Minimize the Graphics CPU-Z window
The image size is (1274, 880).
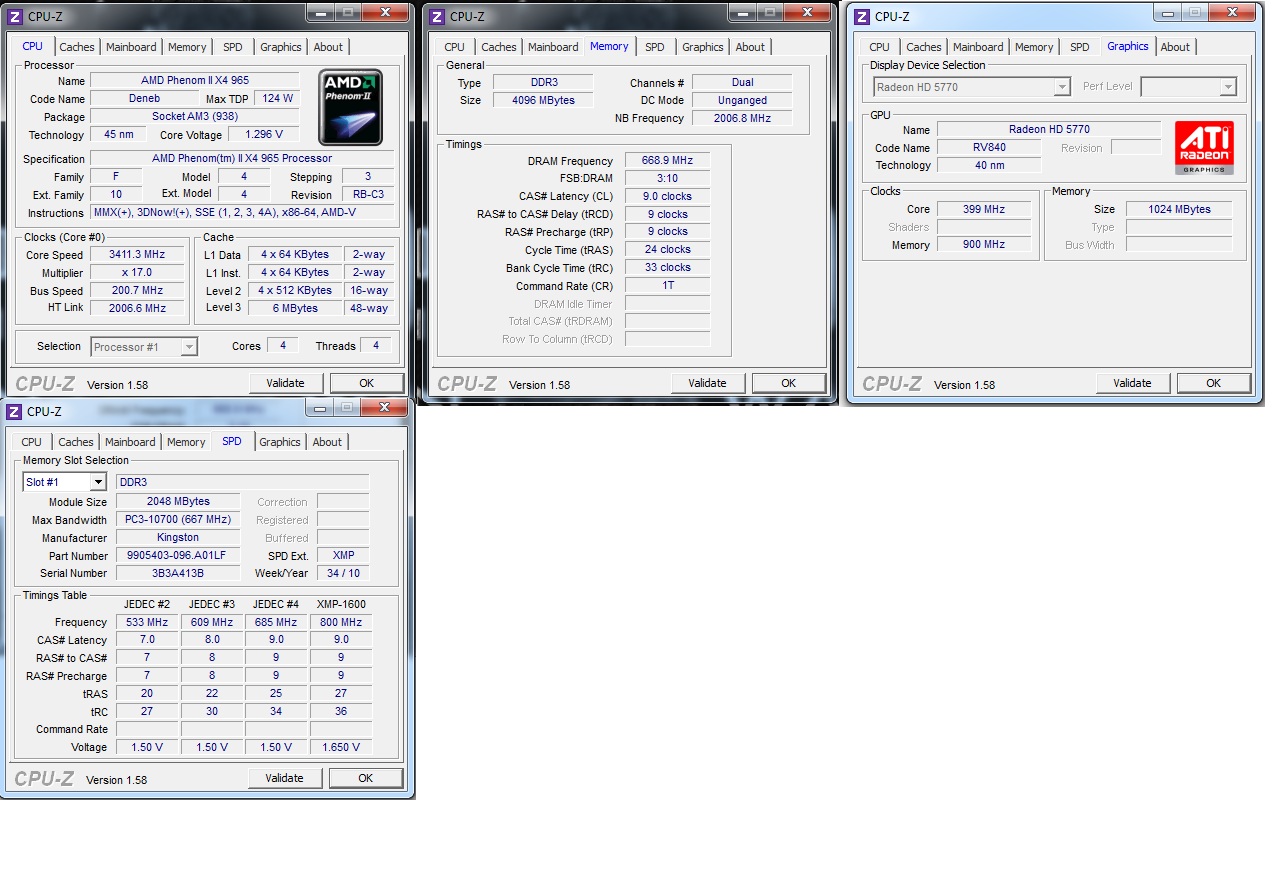[x=1168, y=11]
